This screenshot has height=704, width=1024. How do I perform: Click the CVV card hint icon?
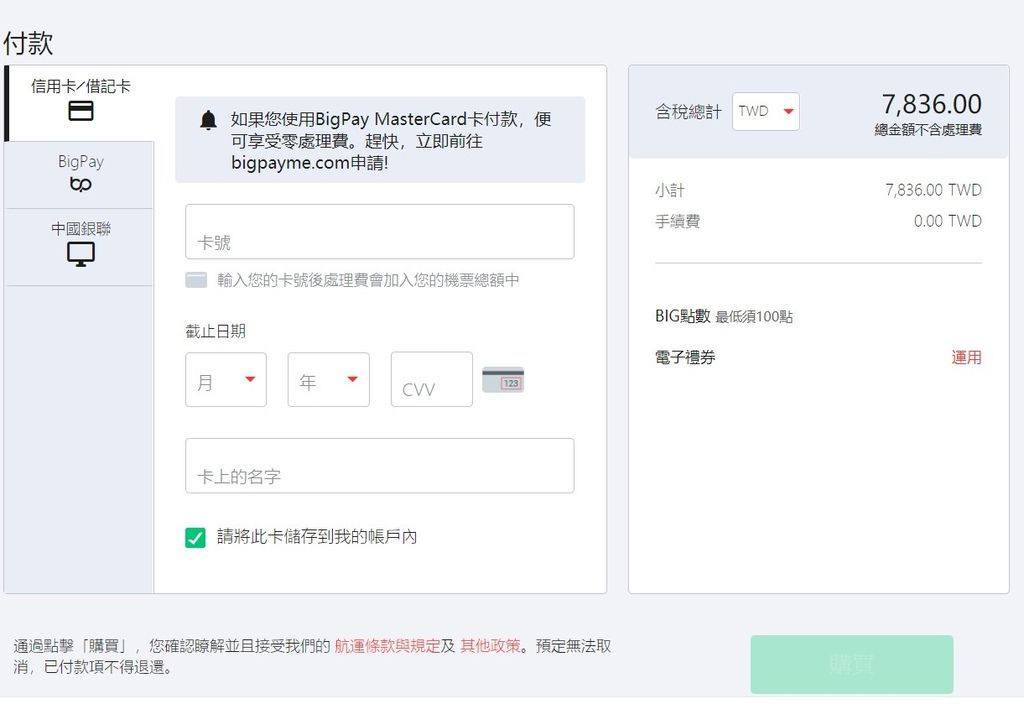coord(502,380)
